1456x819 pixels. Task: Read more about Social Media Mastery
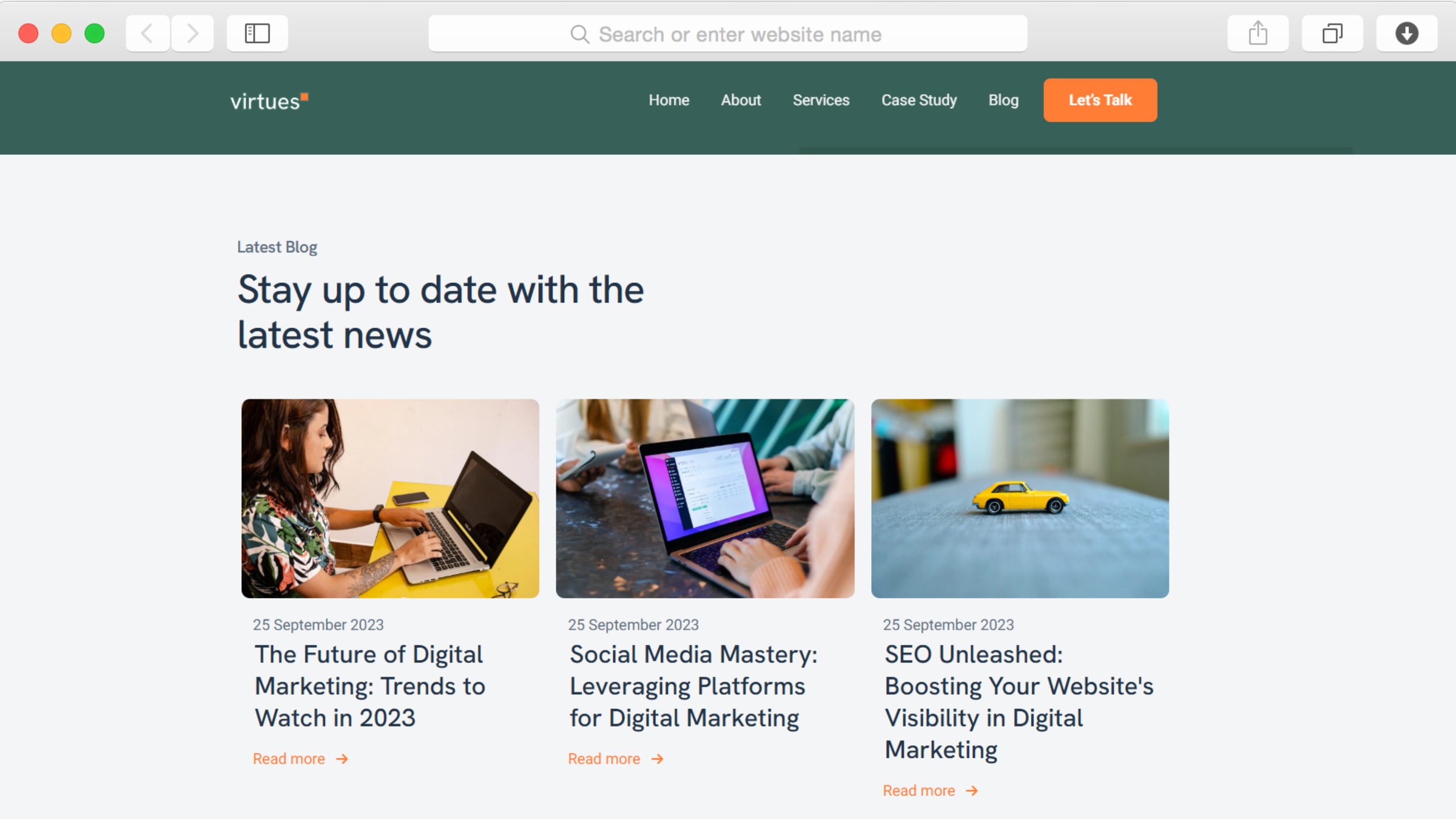click(615, 759)
